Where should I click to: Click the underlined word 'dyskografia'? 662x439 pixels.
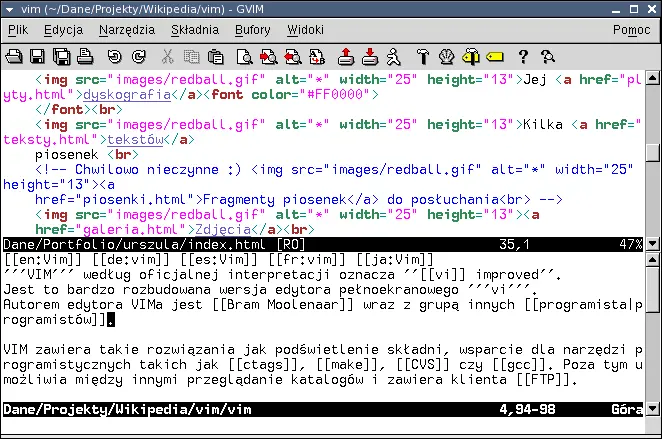tap(127, 95)
